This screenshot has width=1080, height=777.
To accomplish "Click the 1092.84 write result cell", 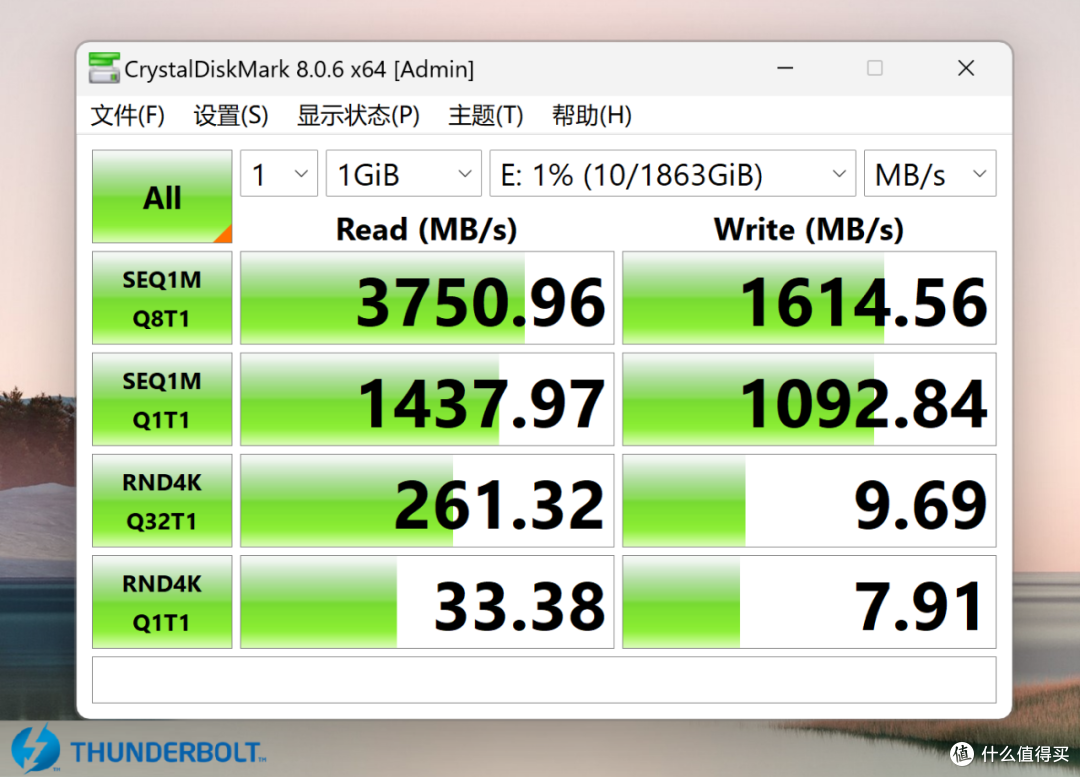I will (x=809, y=399).
